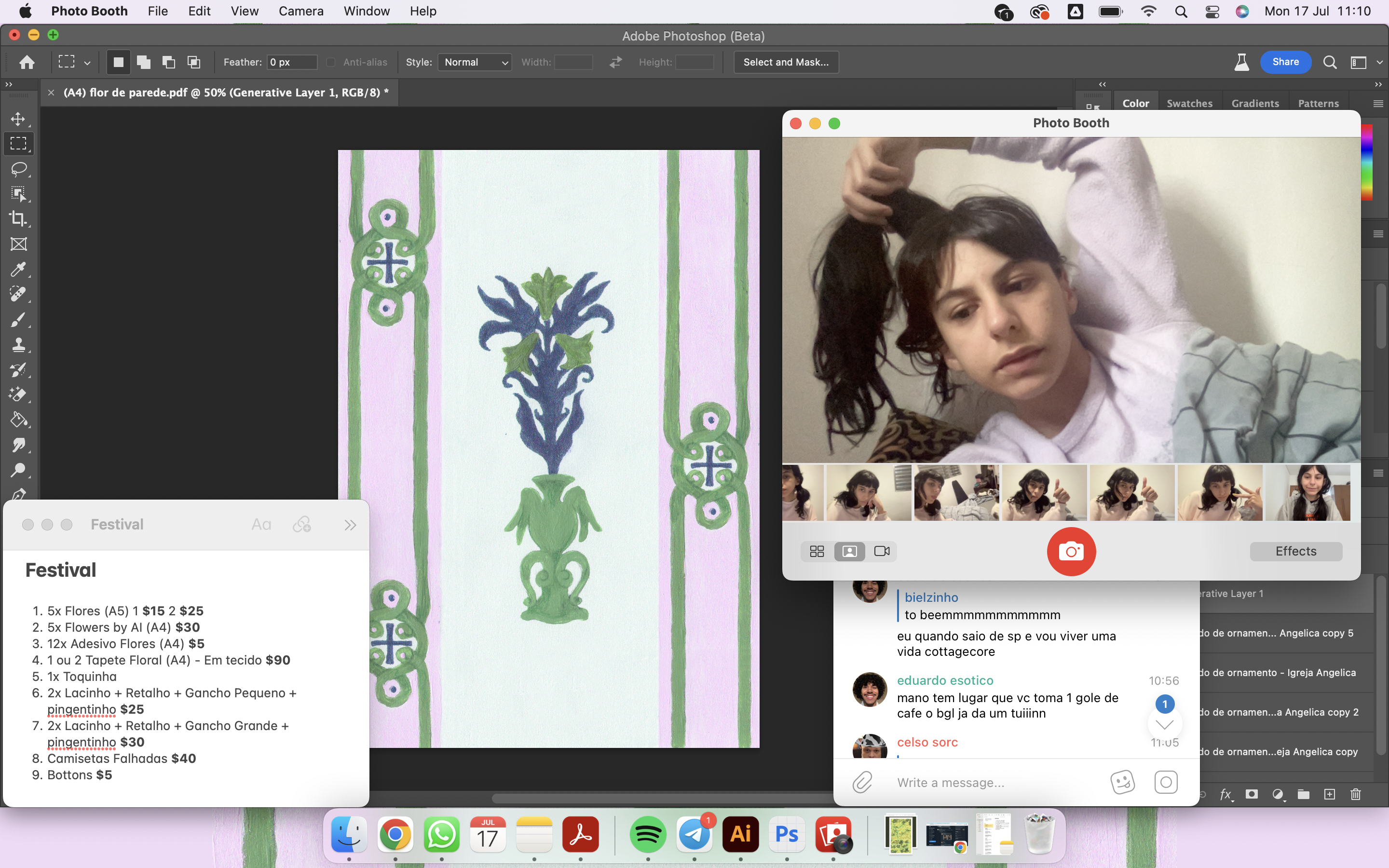Click the attach file paperclip icon

coord(862,783)
